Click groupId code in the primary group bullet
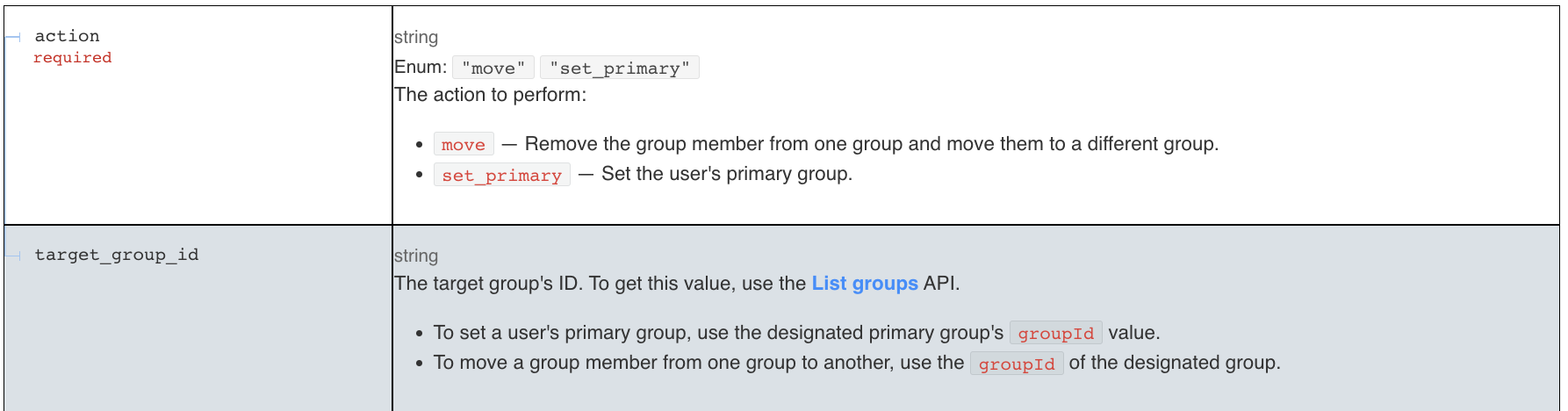1568x411 pixels. [1055, 334]
